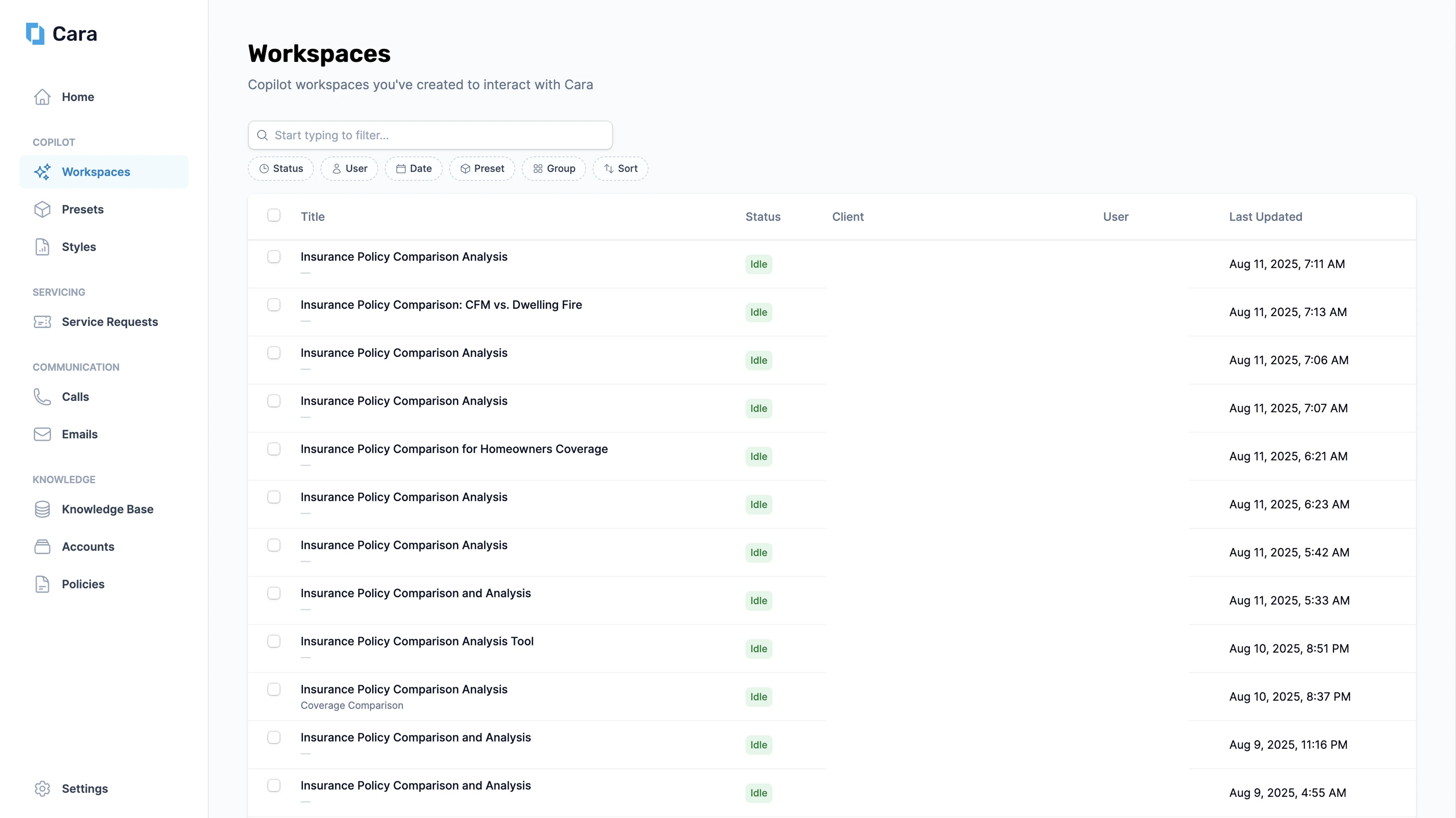The image size is (1456, 818).
Task: Click the Calls phone icon
Action: (42, 397)
